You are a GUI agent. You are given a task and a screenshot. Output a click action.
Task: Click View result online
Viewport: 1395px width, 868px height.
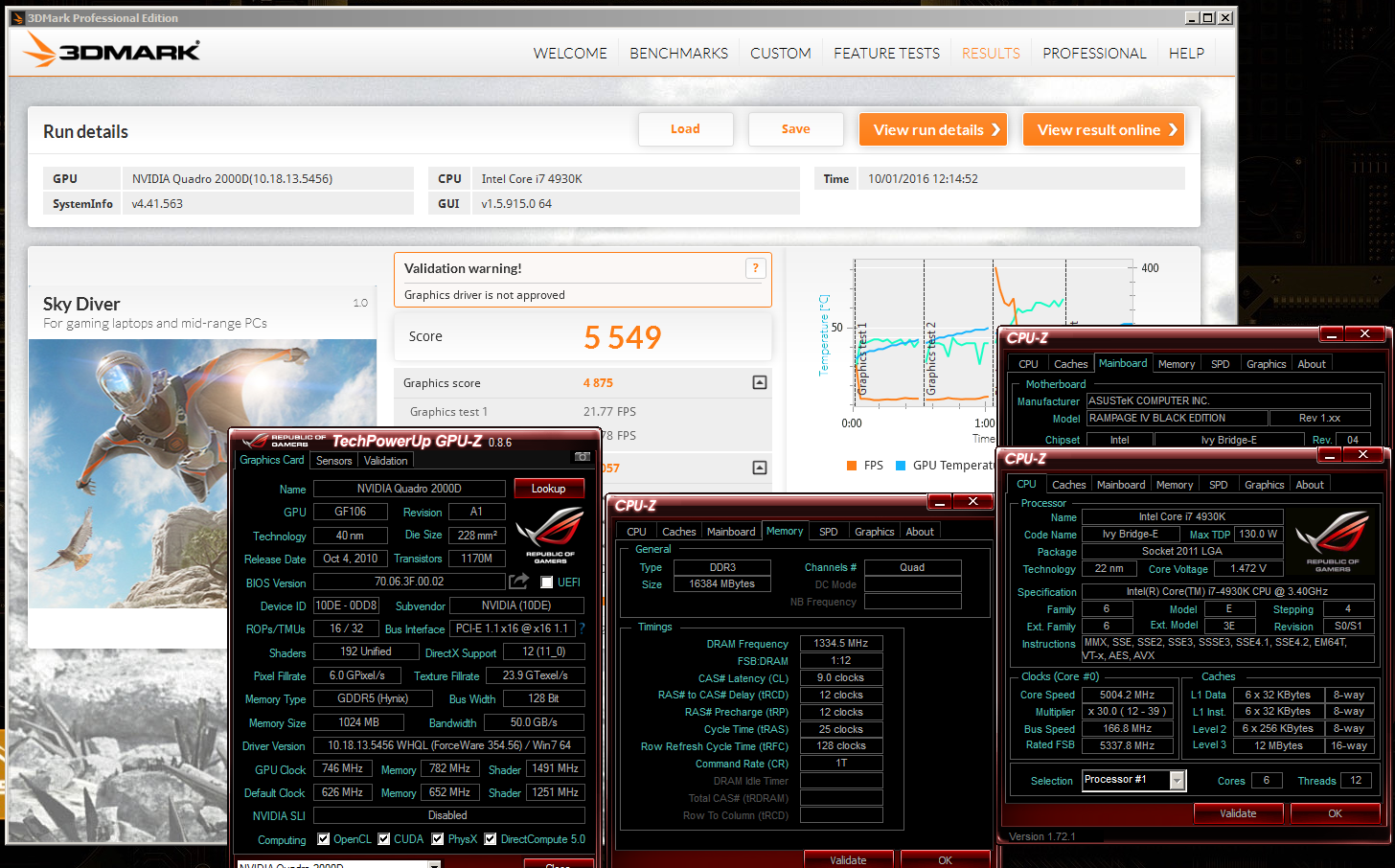point(1104,129)
